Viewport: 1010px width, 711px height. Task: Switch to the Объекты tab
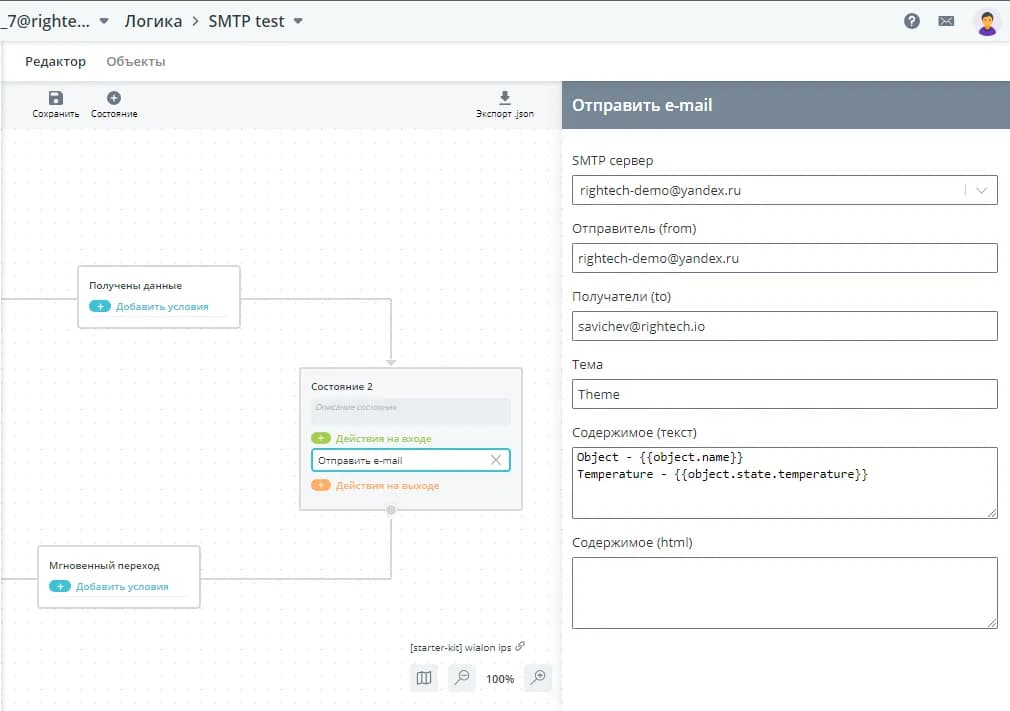coord(136,62)
